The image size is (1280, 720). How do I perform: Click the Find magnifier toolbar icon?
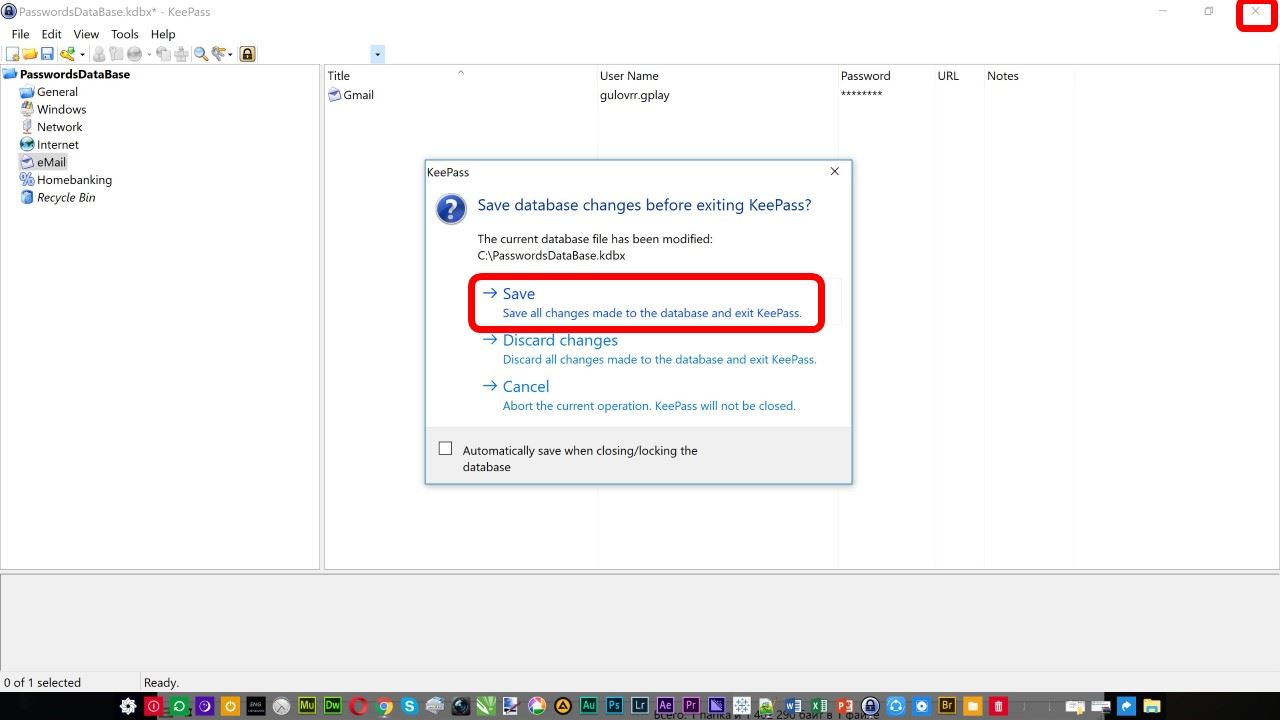coord(201,54)
